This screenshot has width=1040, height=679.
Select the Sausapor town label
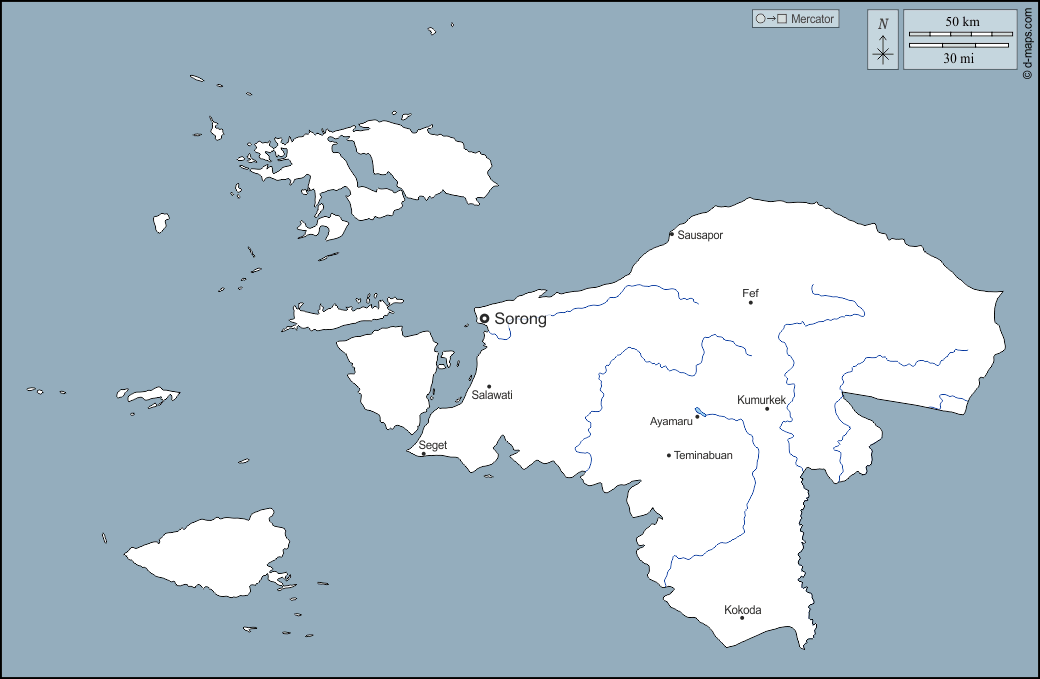tap(700, 235)
